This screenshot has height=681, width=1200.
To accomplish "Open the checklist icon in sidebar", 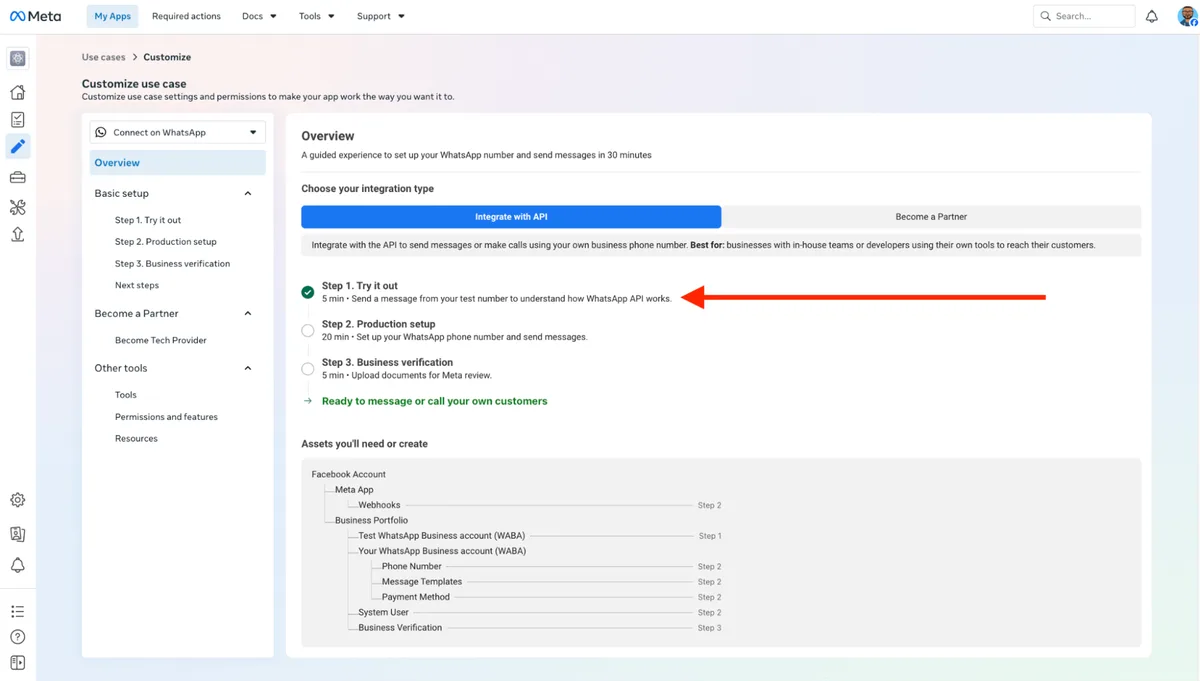I will [17, 119].
